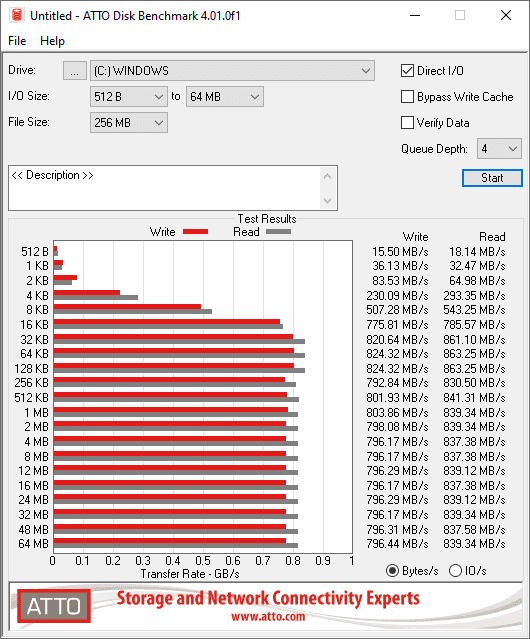Click the Description scrollbar down arrow
This screenshot has width=530, height=639.
(328, 201)
